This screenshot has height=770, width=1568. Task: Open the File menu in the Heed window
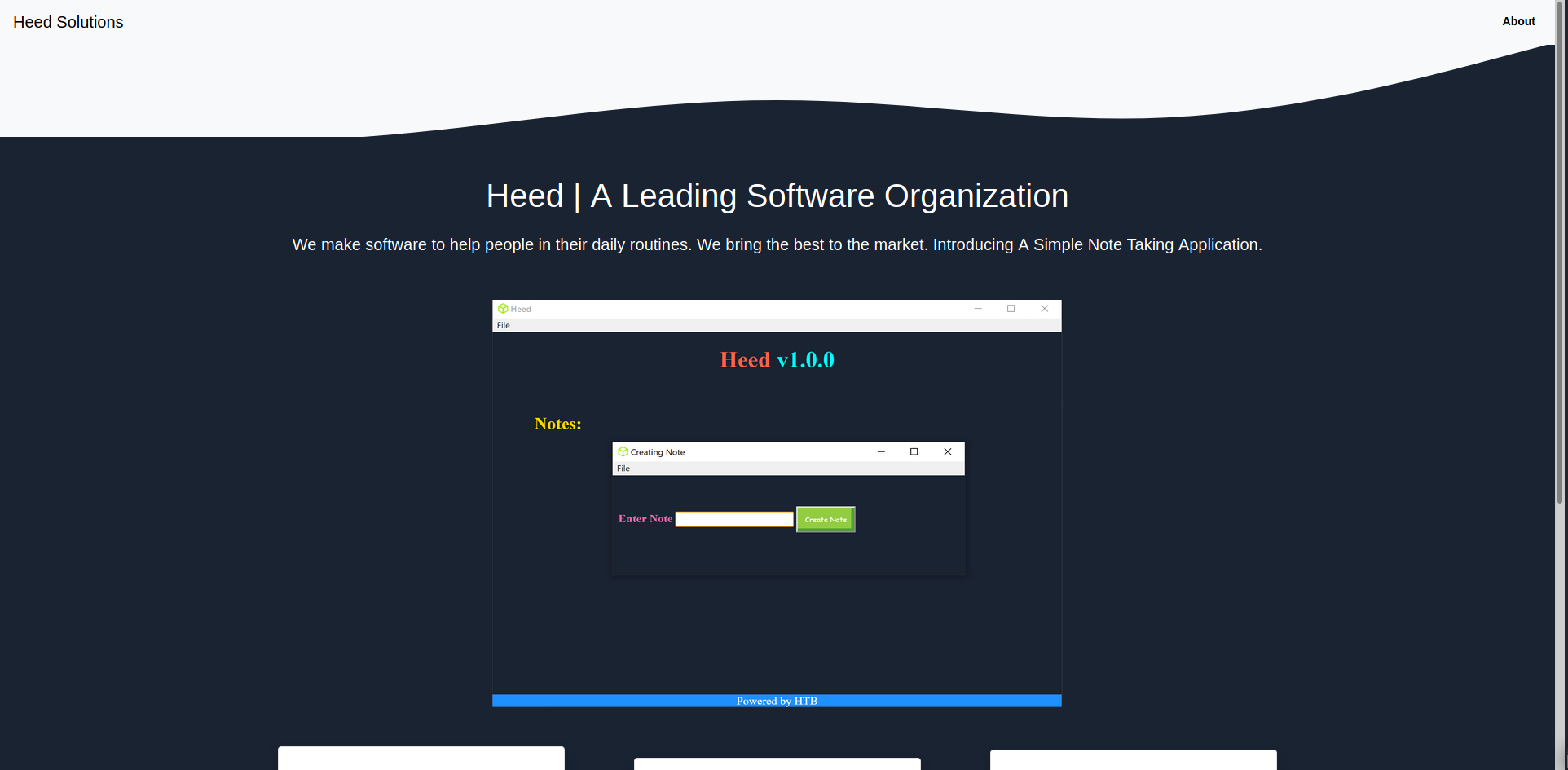click(503, 324)
